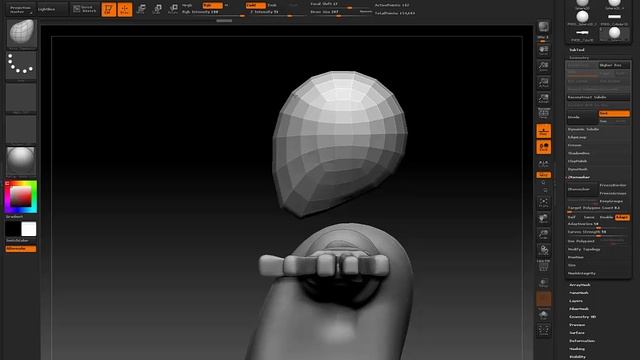This screenshot has height=360, width=640.
Task: Expand Crease subsection
Action: [574, 145]
